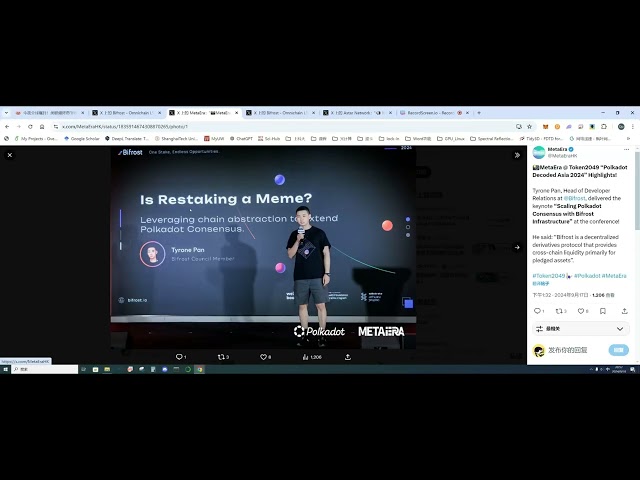Open the Sci-Hub bookmark
Image resolution: width=640 pixels, height=480 pixels.
pyautogui.click(x=269, y=139)
